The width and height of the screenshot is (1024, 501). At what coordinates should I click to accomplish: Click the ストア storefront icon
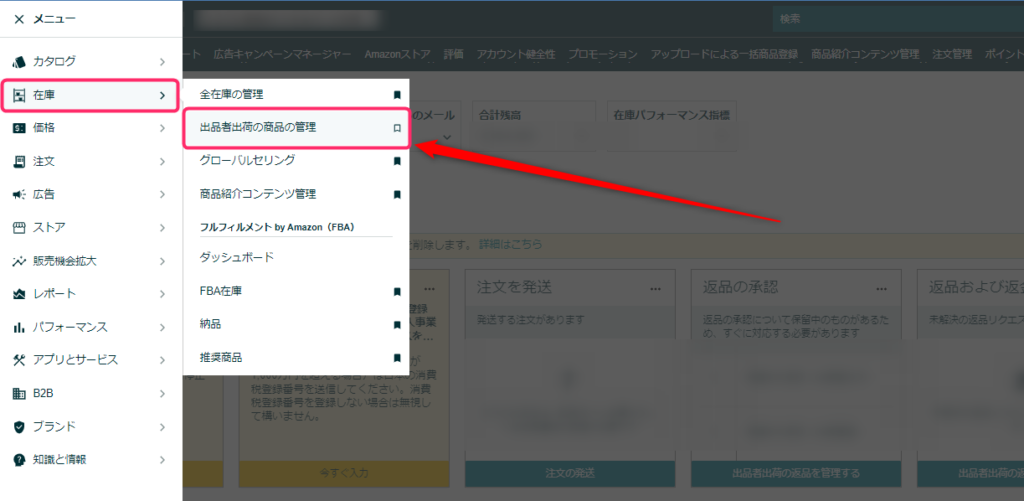[x=19, y=227]
